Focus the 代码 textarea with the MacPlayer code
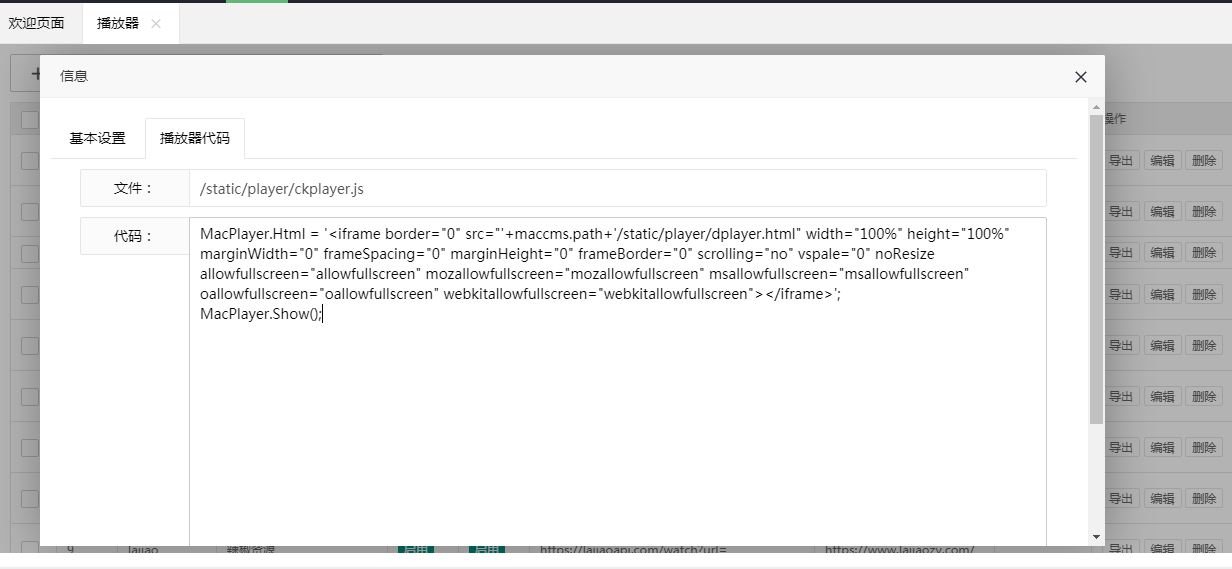 pyautogui.click(x=617, y=382)
